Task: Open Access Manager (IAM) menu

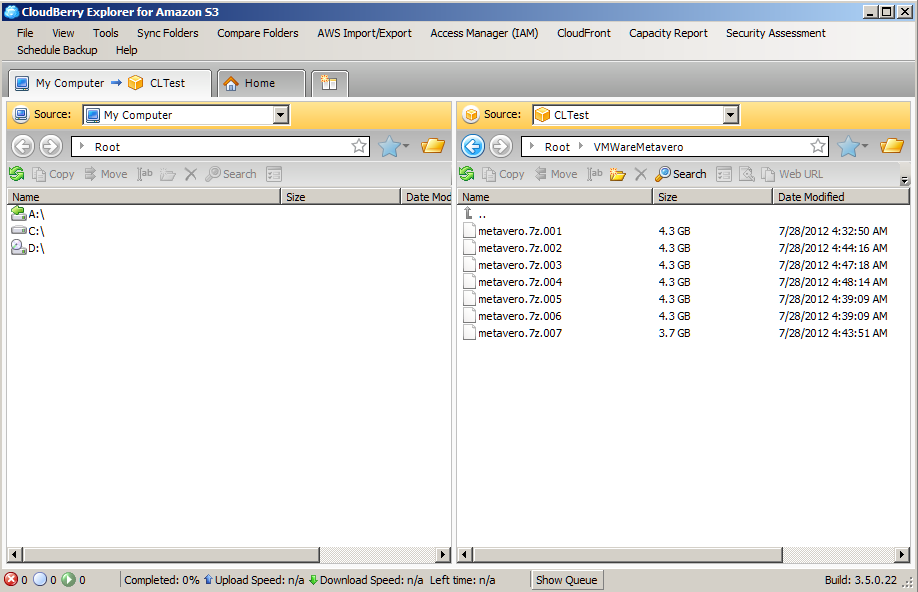Action: (484, 33)
